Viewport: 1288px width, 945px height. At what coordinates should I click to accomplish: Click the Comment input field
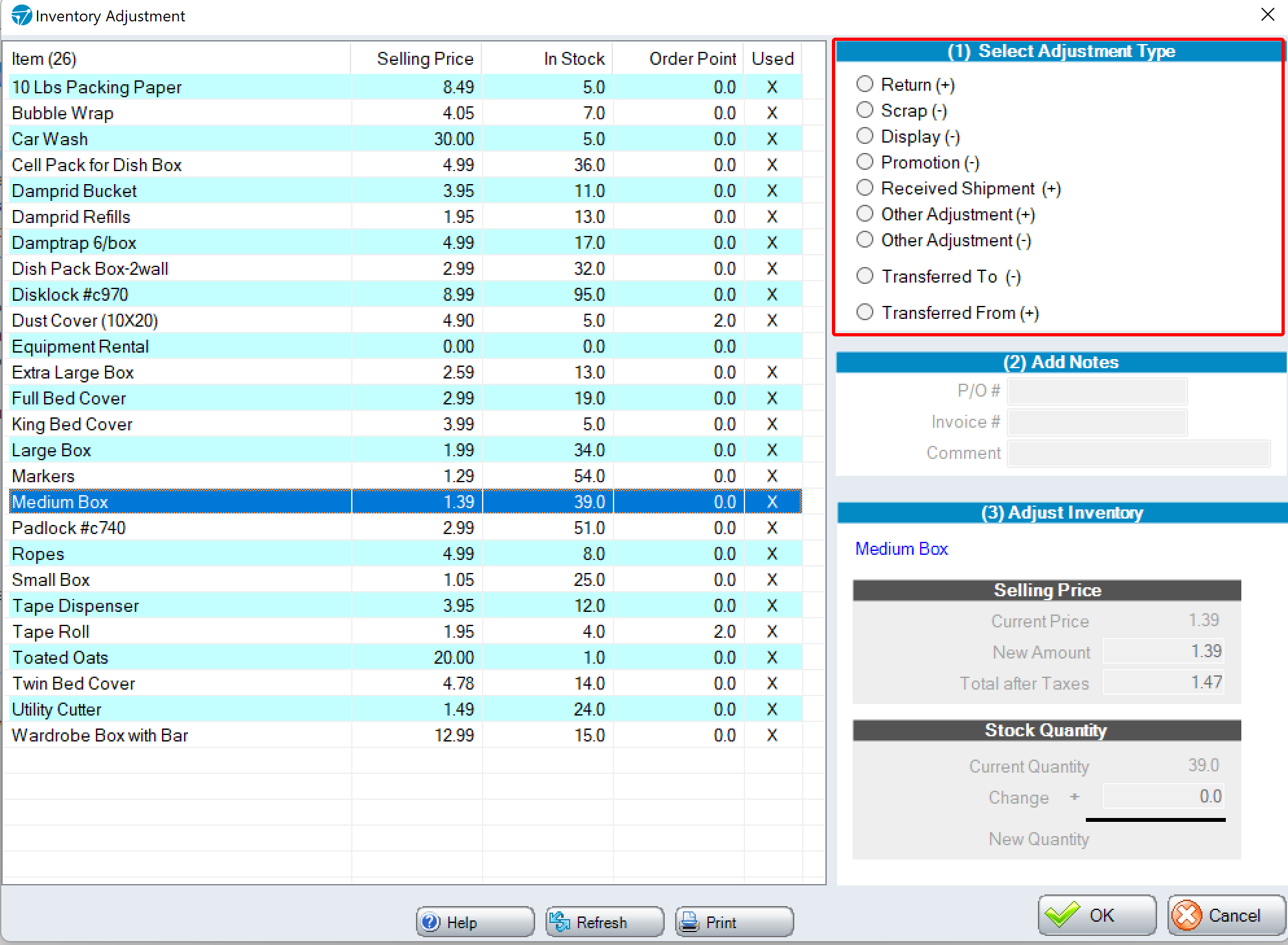point(1139,453)
